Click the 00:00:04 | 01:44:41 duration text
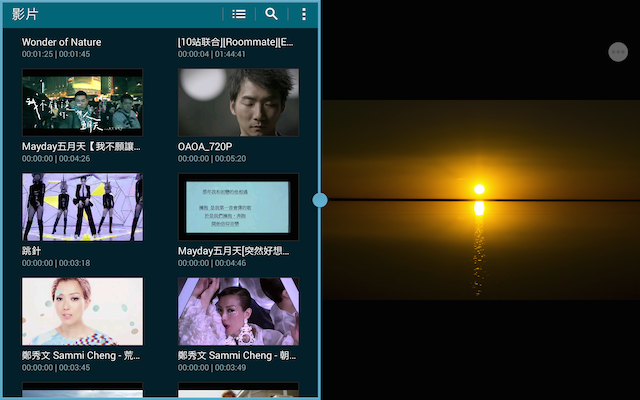Viewport: 640px width, 400px height. pyautogui.click(x=212, y=54)
